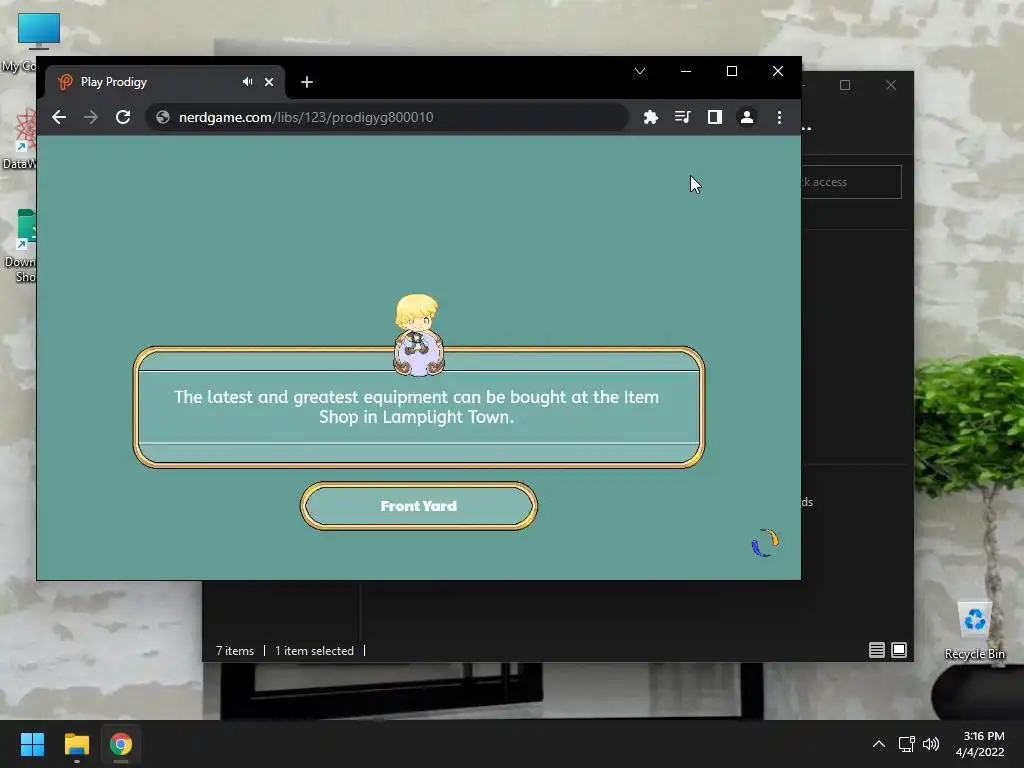Minimize the Chrome window
1024x768 pixels.
pos(686,71)
